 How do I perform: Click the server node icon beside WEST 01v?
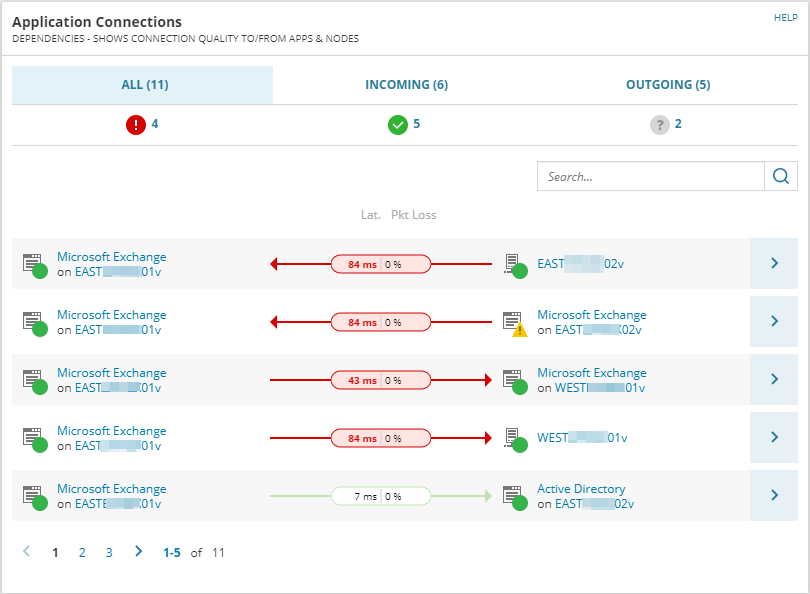click(x=515, y=438)
